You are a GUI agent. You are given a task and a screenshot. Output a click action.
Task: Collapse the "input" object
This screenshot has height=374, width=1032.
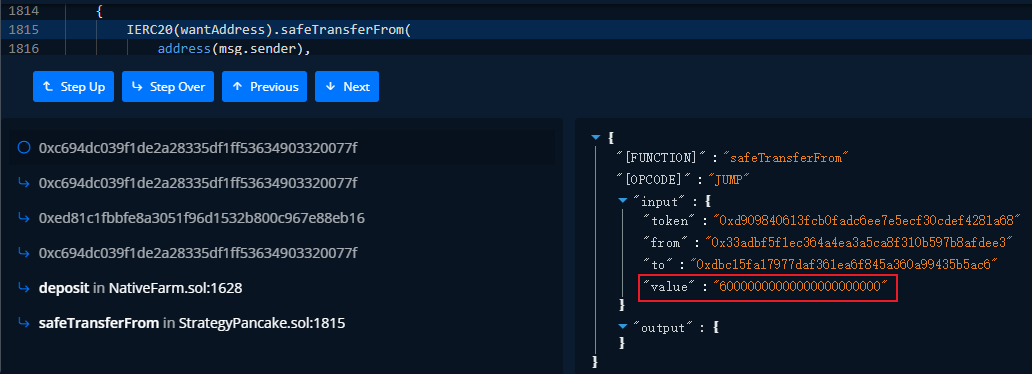pos(624,201)
